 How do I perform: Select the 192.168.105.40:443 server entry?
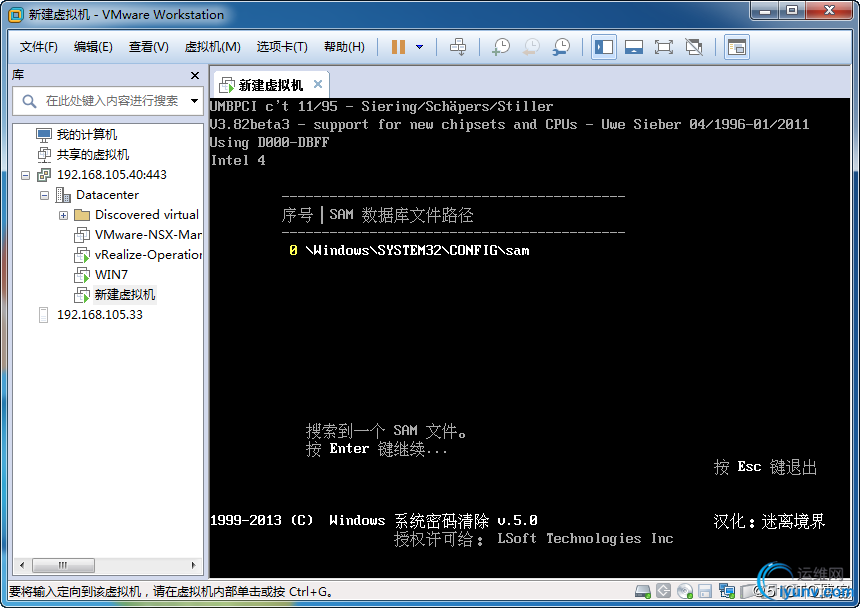point(111,175)
